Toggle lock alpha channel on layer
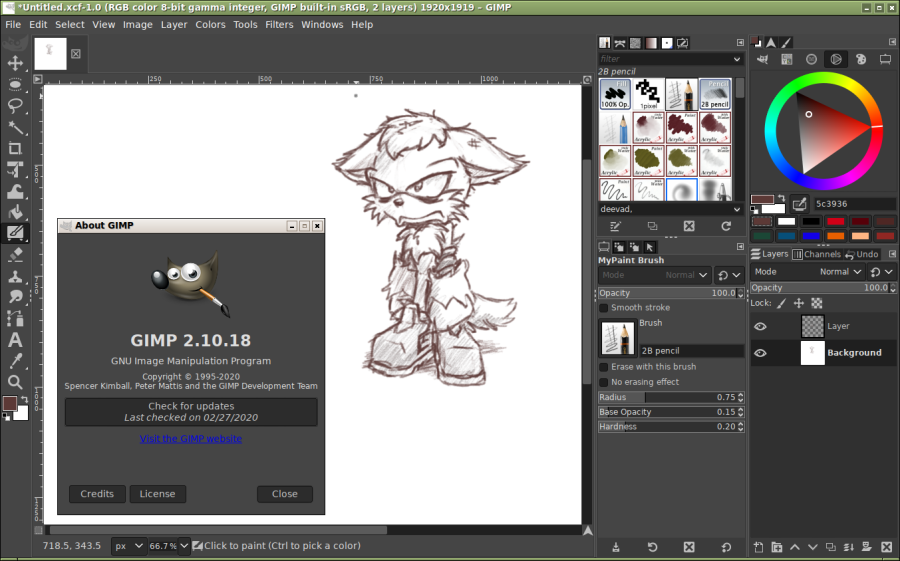This screenshot has width=900, height=561. (817, 303)
